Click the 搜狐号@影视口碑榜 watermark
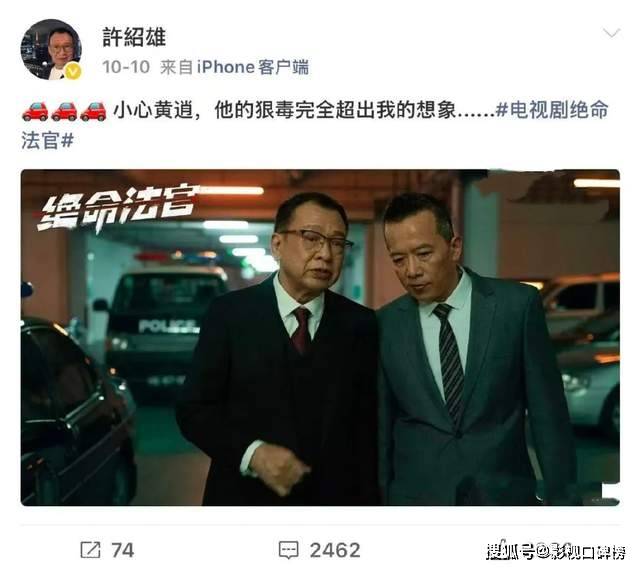This screenshot has width=640, height=569. click(556, 552)
